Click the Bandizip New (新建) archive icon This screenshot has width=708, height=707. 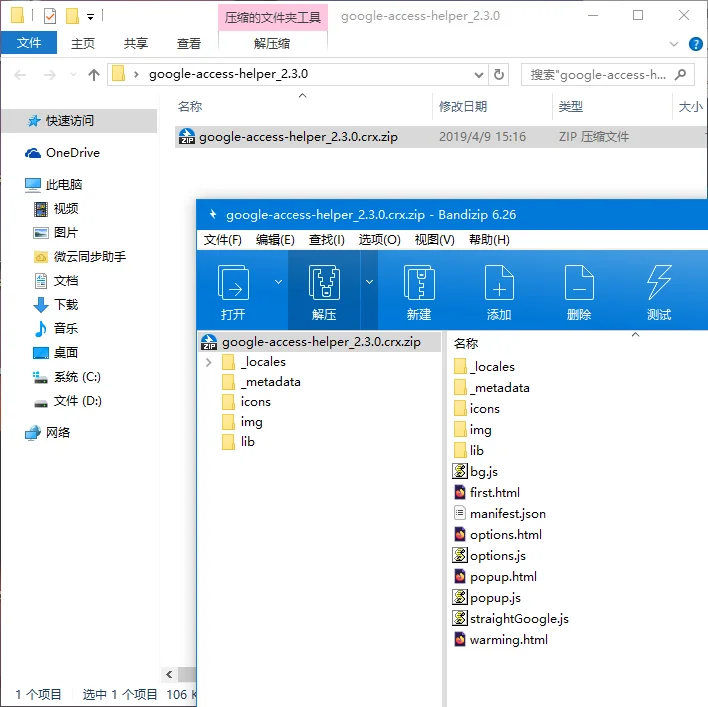pyautogui.click(x=419, y=283)
